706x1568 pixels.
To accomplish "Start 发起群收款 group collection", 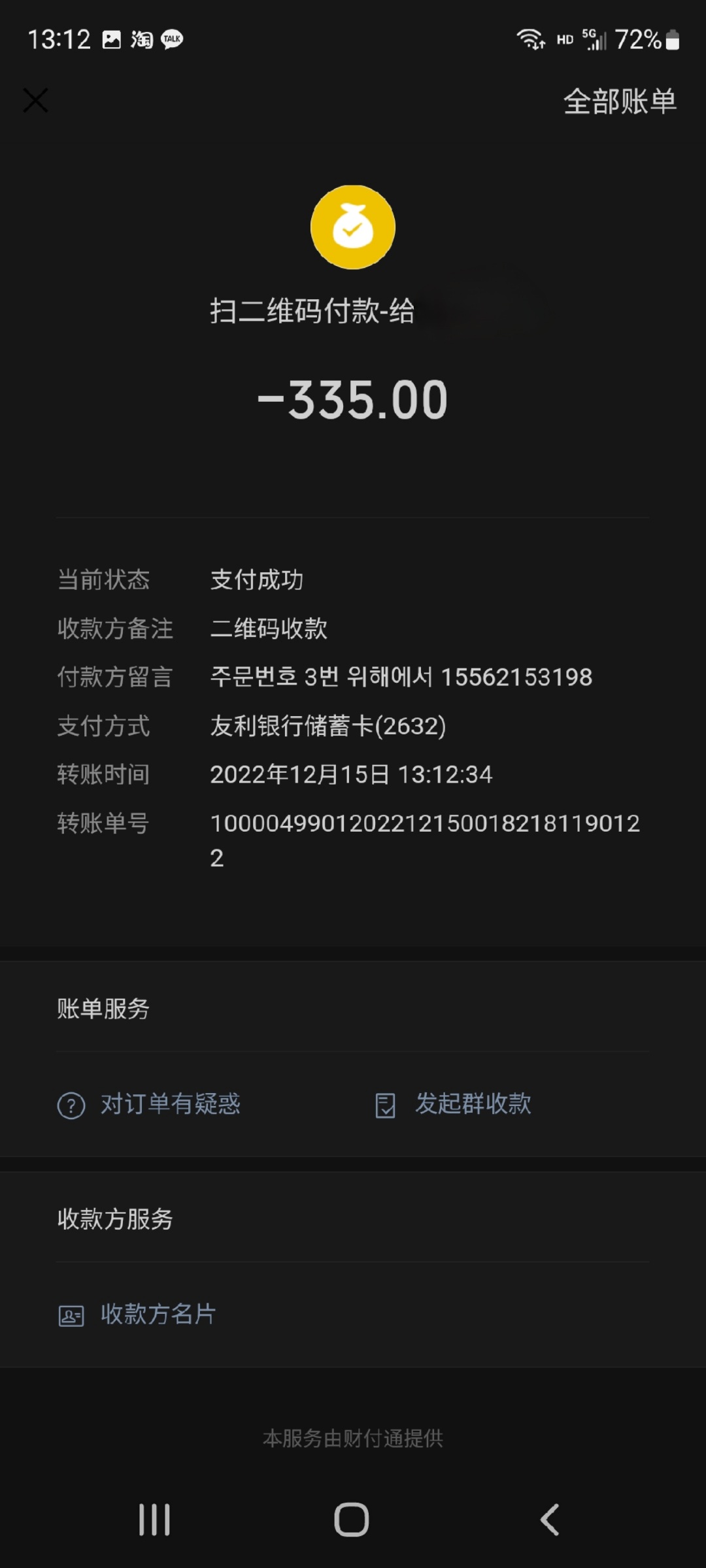I will point(473,1104).
